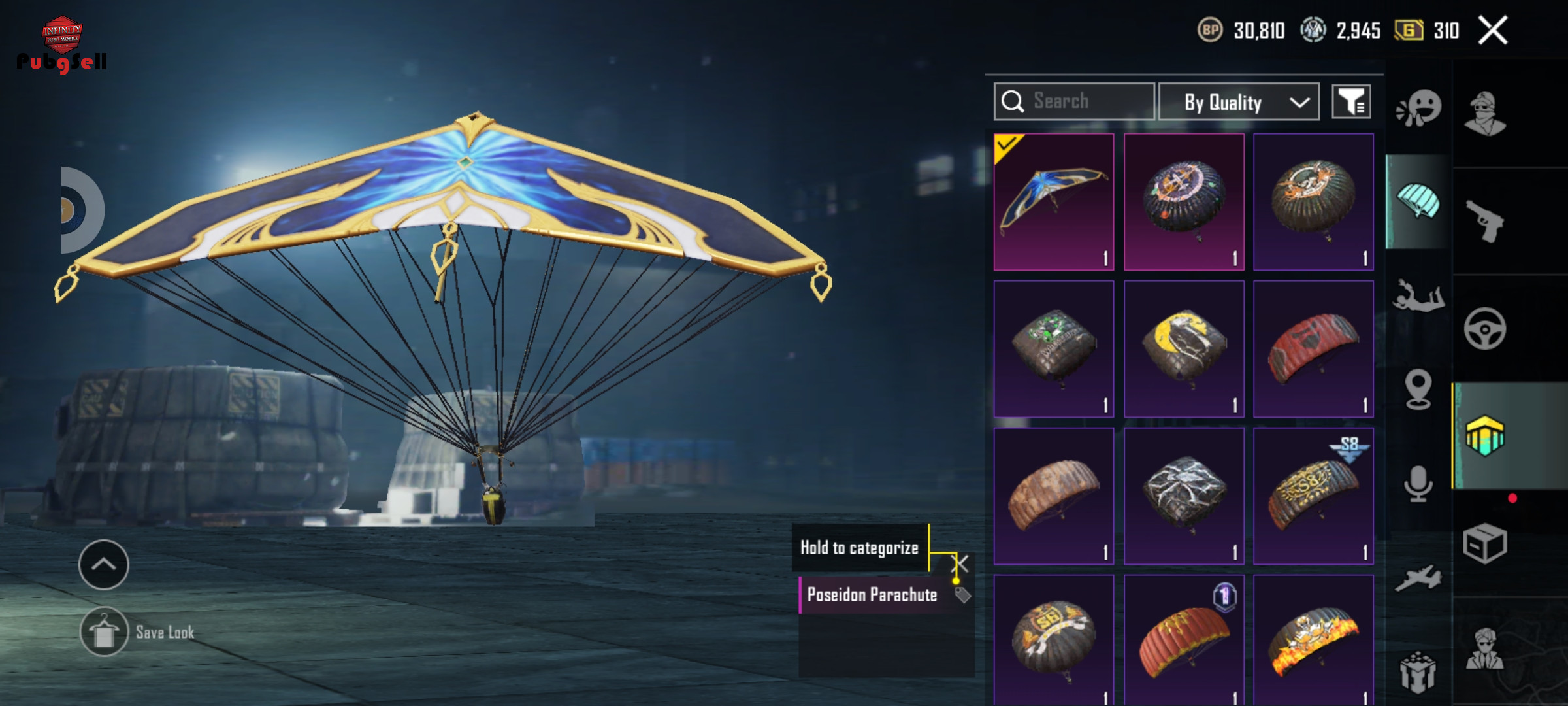The height and width of the screenshot is (706, 1568).
Task: Expand the By Quality sort dropdown
Action: (1239, 102)
